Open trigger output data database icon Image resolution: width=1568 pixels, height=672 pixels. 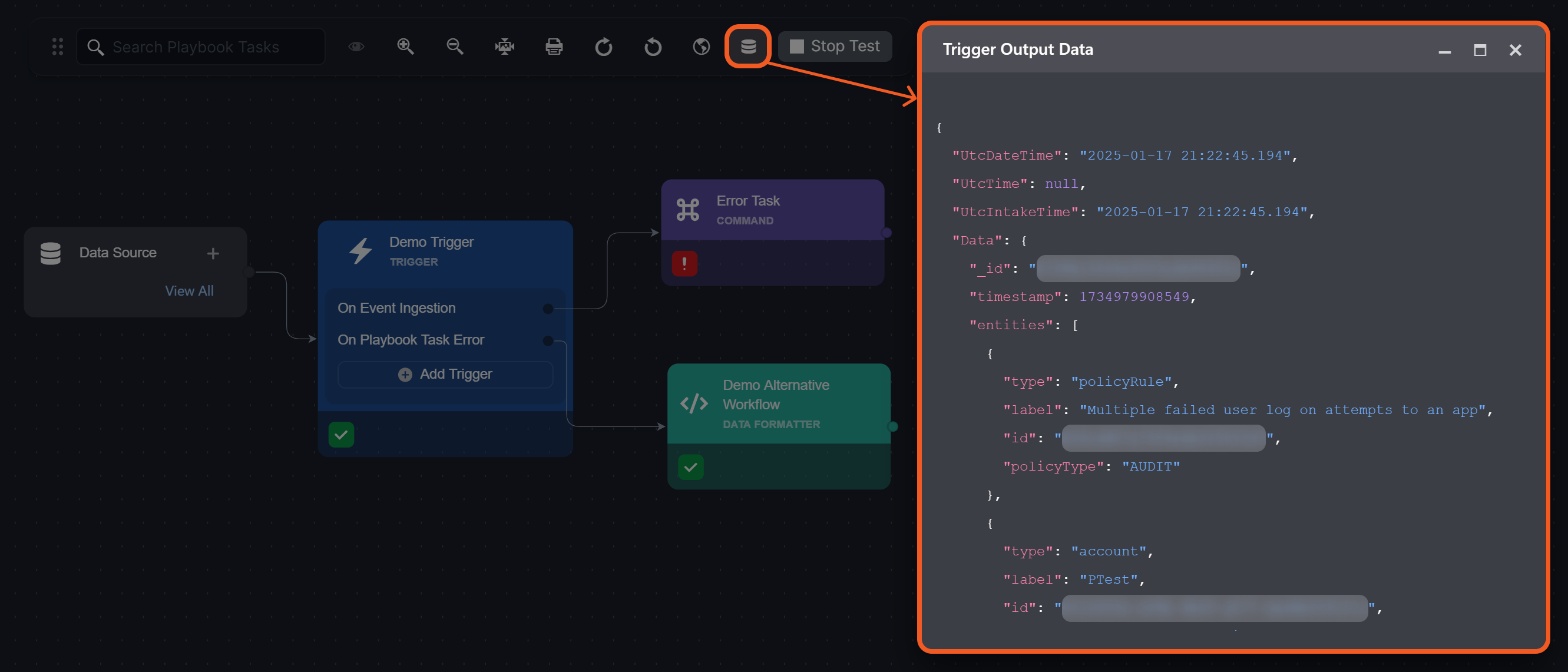pos(748,47)
